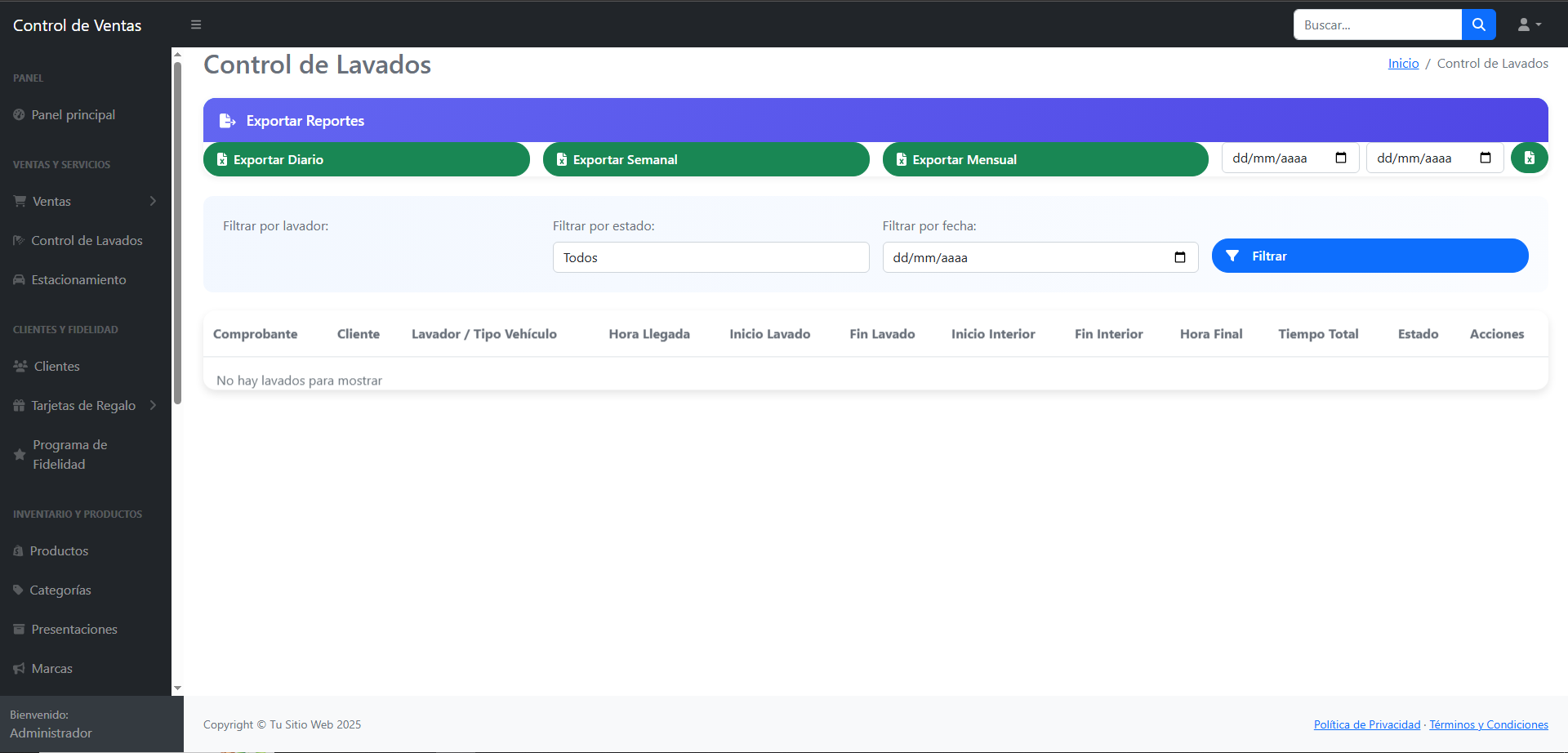Screen dimensions: 1568x753
Task: Expand the Tarjetas de Regalo submenu
Action: coord(154,405)
